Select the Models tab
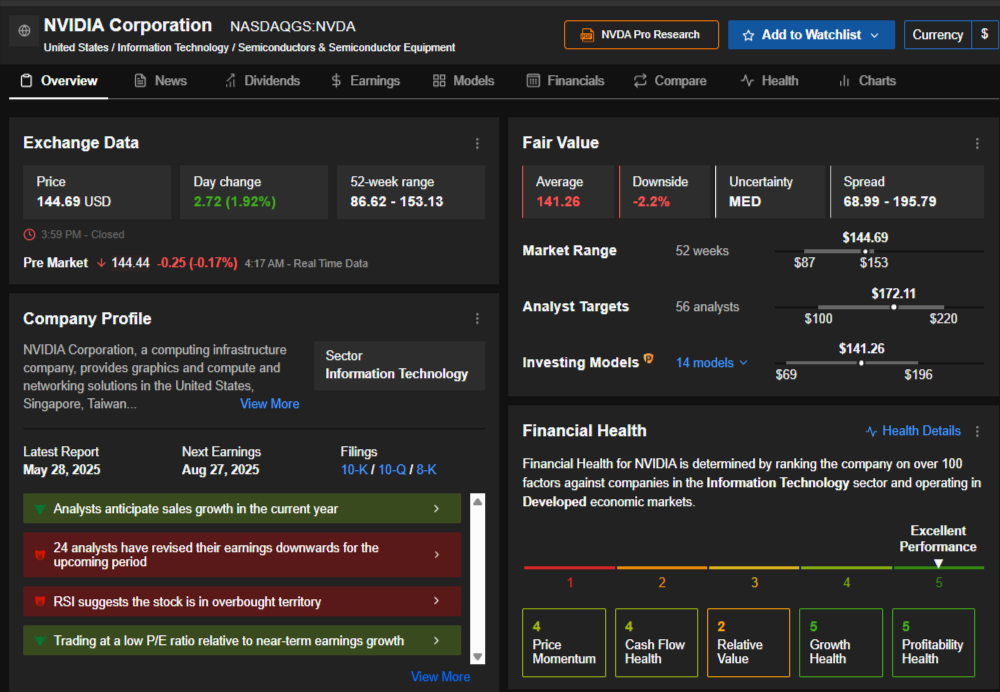The image size is (1000, 692). pos(464,81)
